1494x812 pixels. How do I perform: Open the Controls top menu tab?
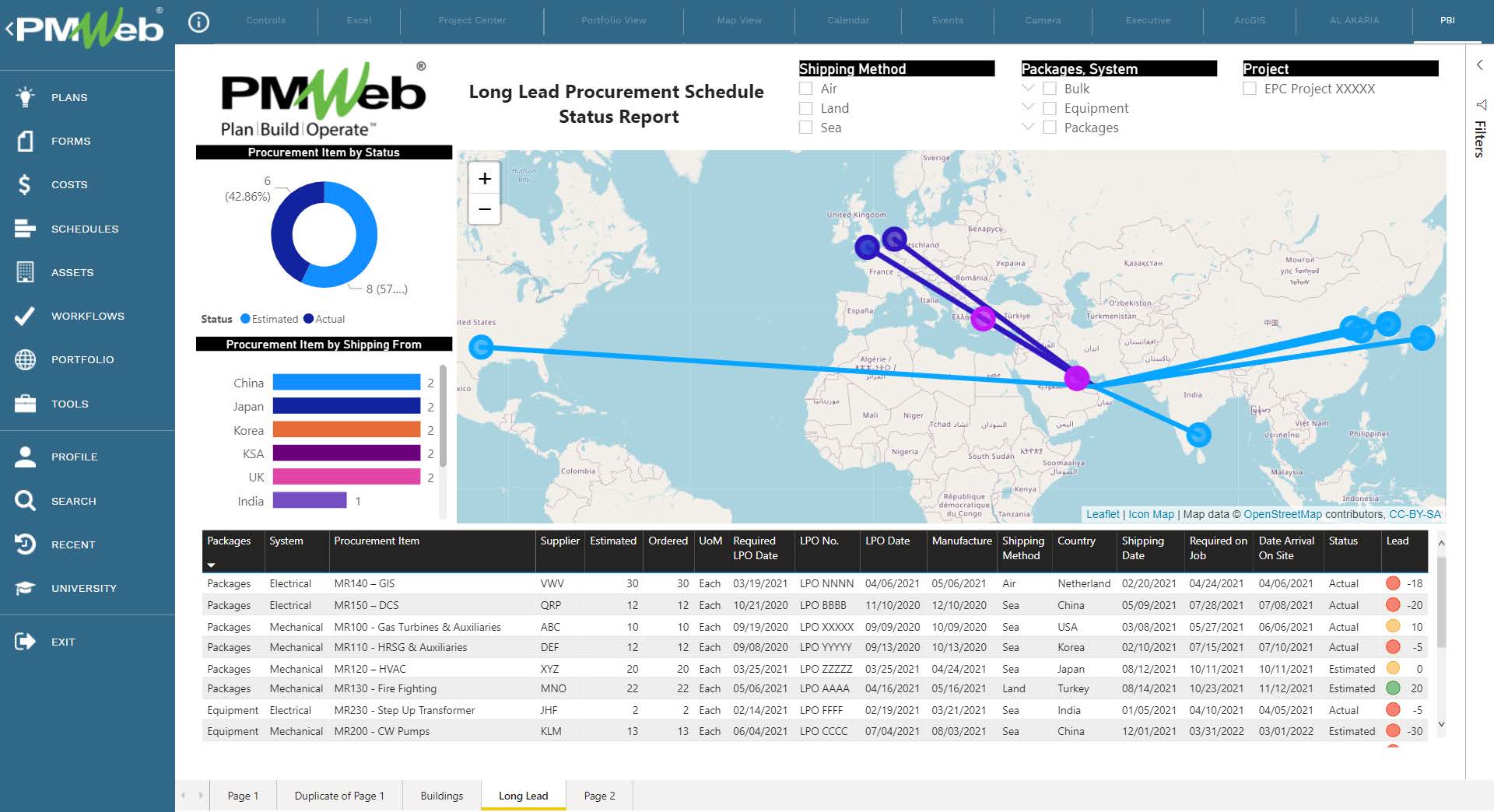[x=265, y=20]
